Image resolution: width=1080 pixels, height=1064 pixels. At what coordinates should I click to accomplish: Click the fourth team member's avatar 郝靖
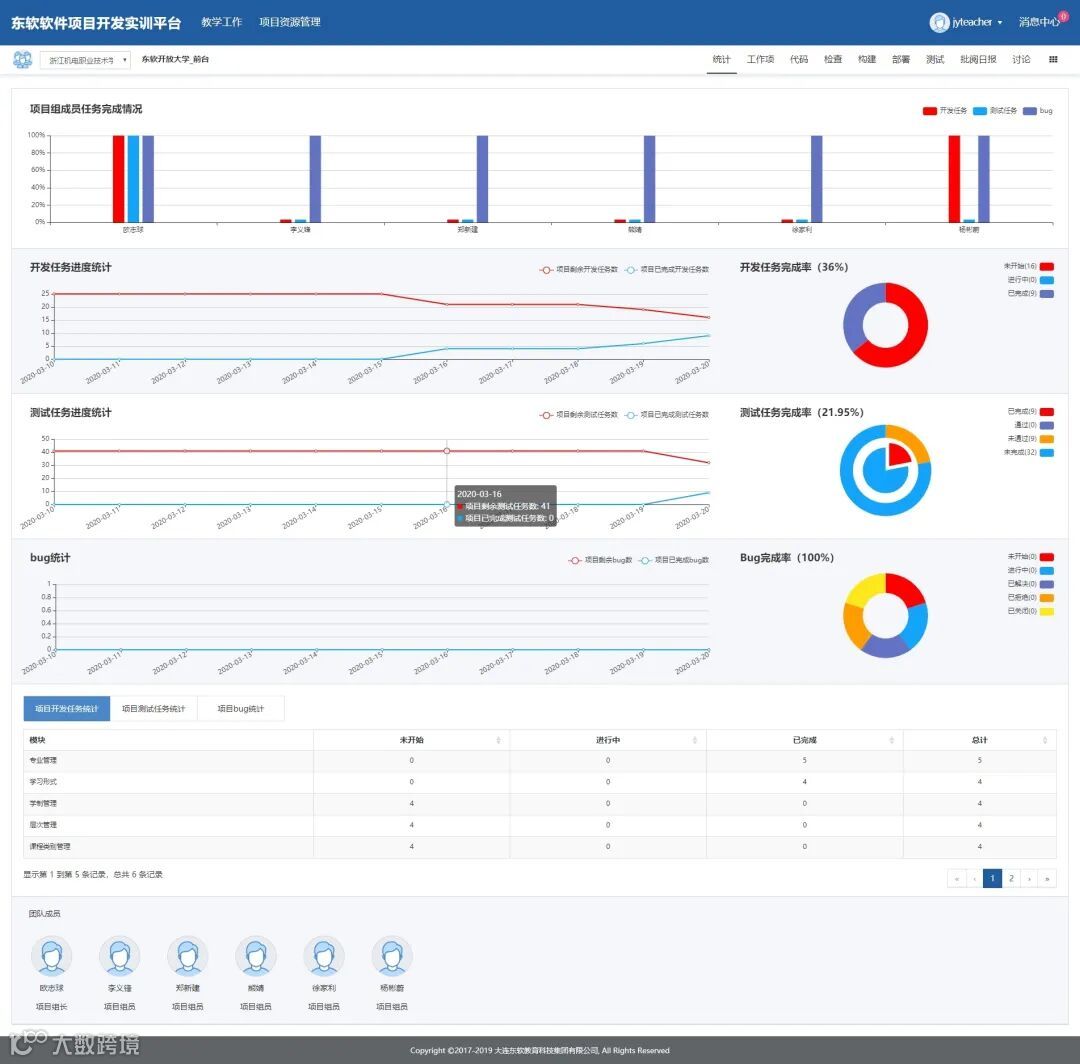[256, 956]
